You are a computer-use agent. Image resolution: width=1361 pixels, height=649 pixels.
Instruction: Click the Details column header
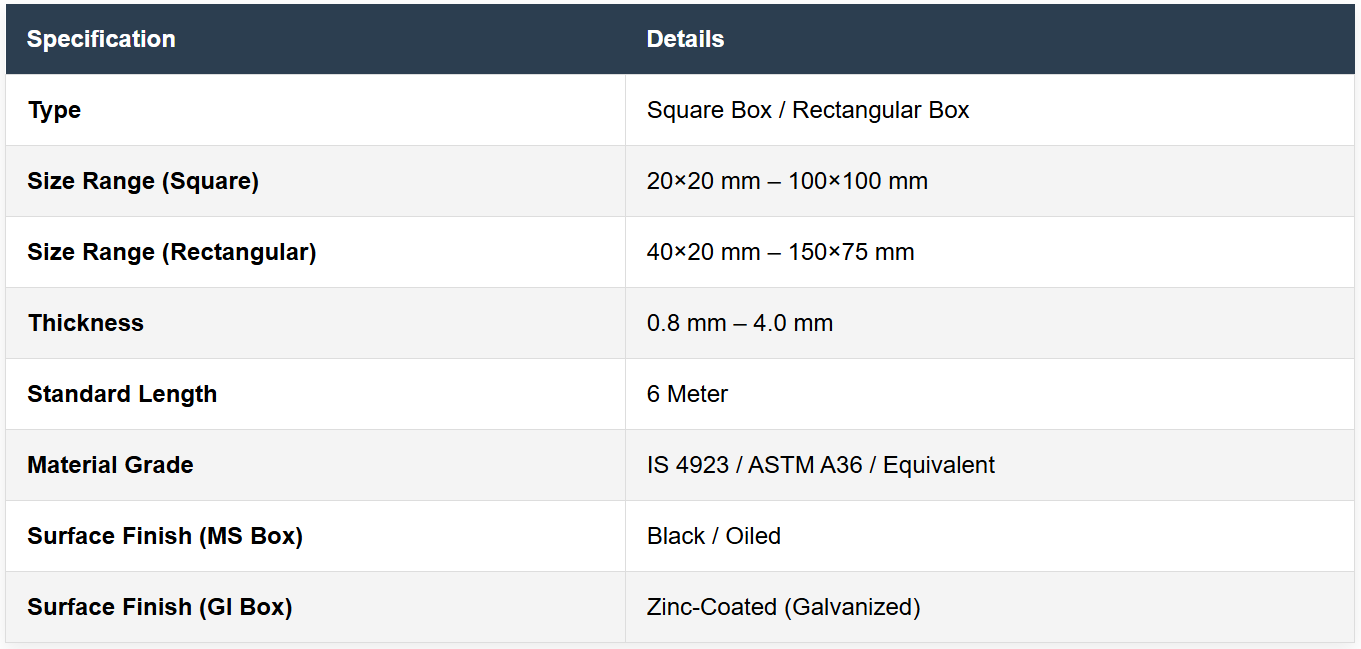[685, 39]
